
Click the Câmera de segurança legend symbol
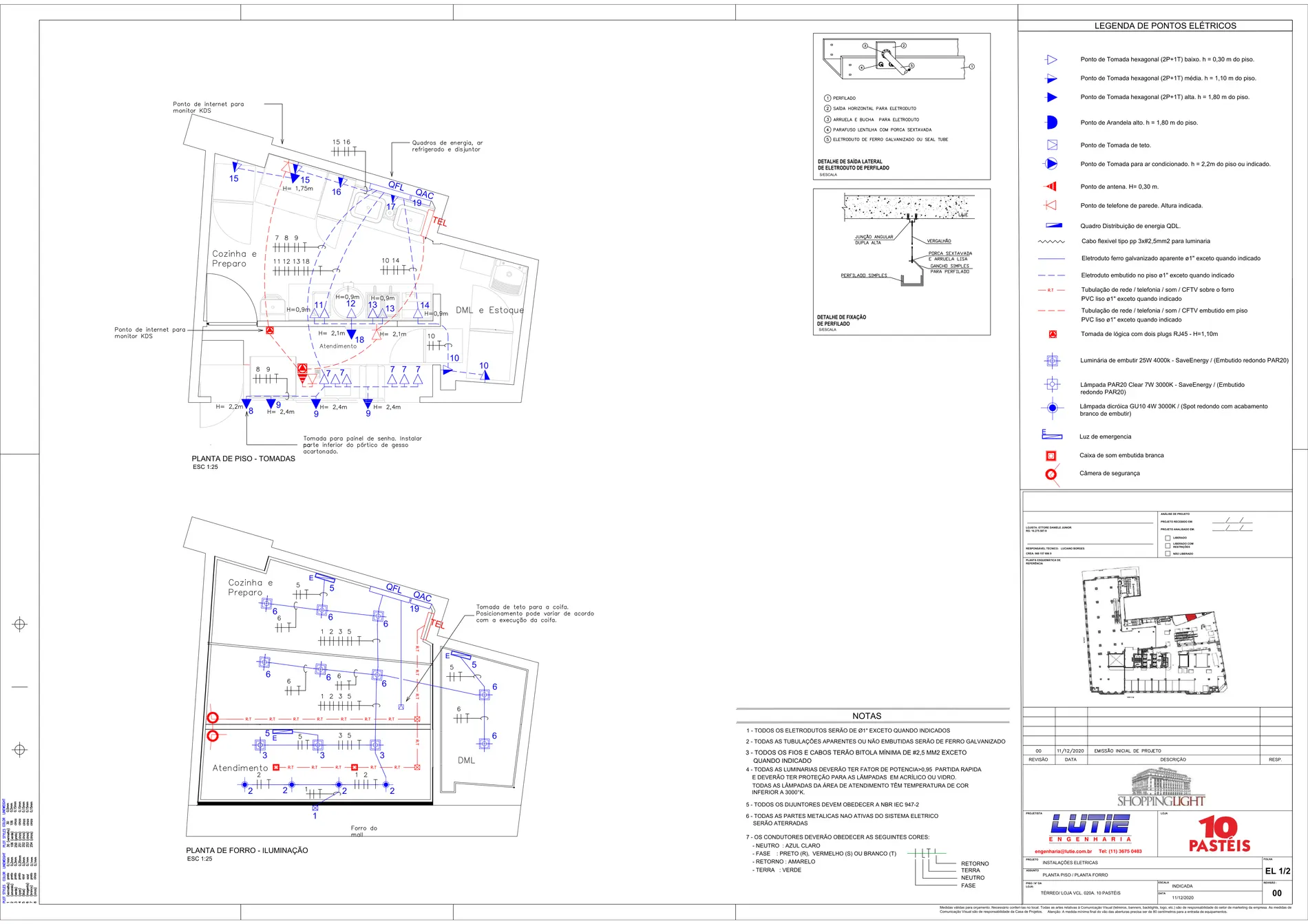[x=1051, y=474]
